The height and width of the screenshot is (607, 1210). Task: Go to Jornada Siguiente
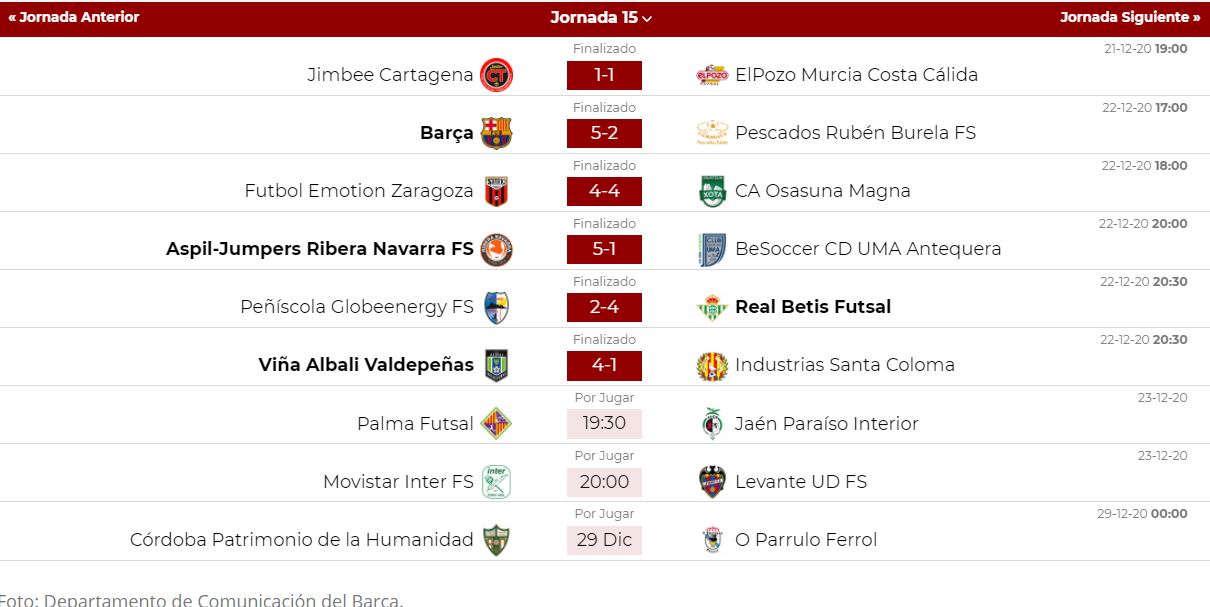[x=1130, y=18]
